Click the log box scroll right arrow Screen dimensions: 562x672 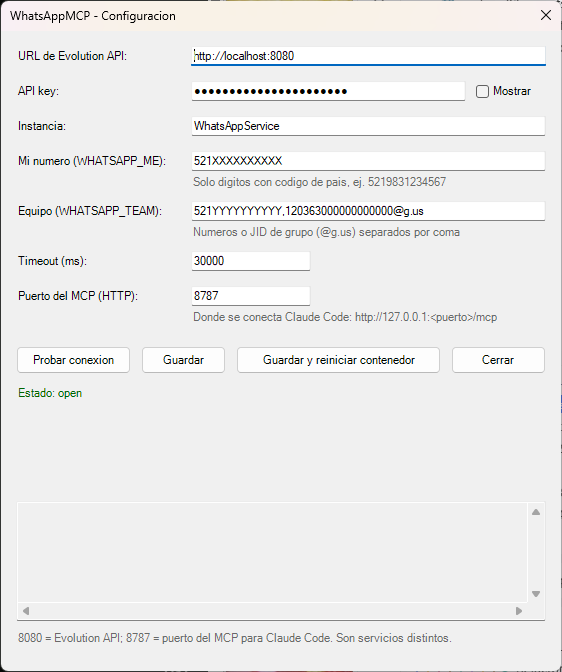(519, 611)
